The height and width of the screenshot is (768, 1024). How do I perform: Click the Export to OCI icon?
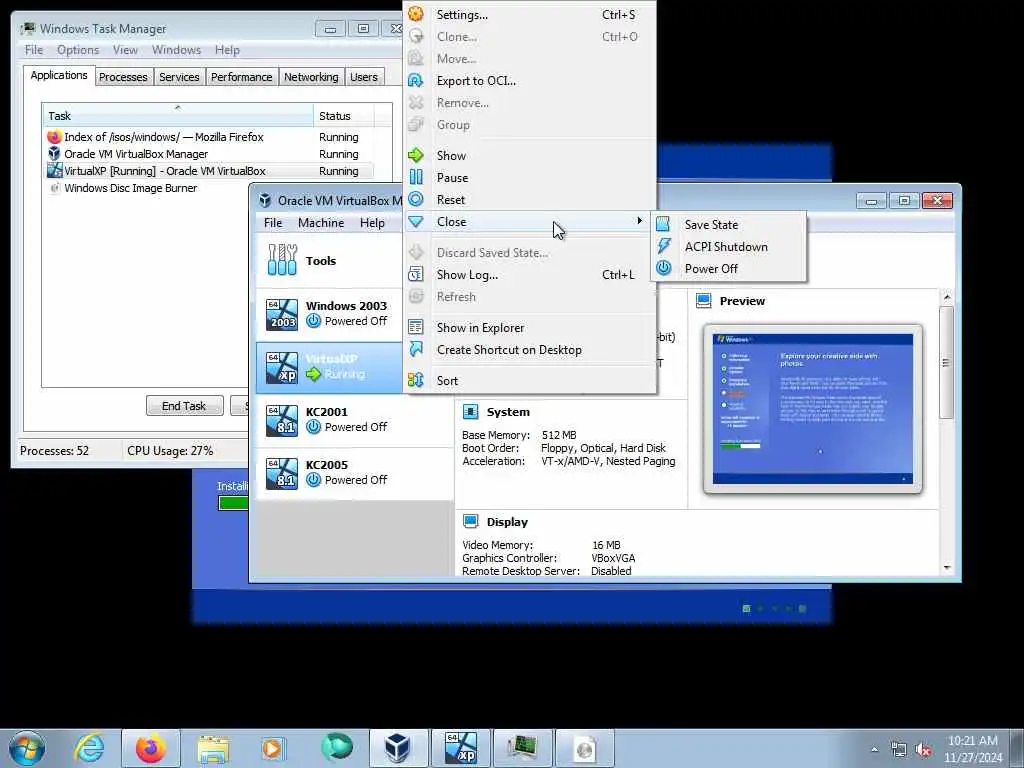click(x=415, y=80)
